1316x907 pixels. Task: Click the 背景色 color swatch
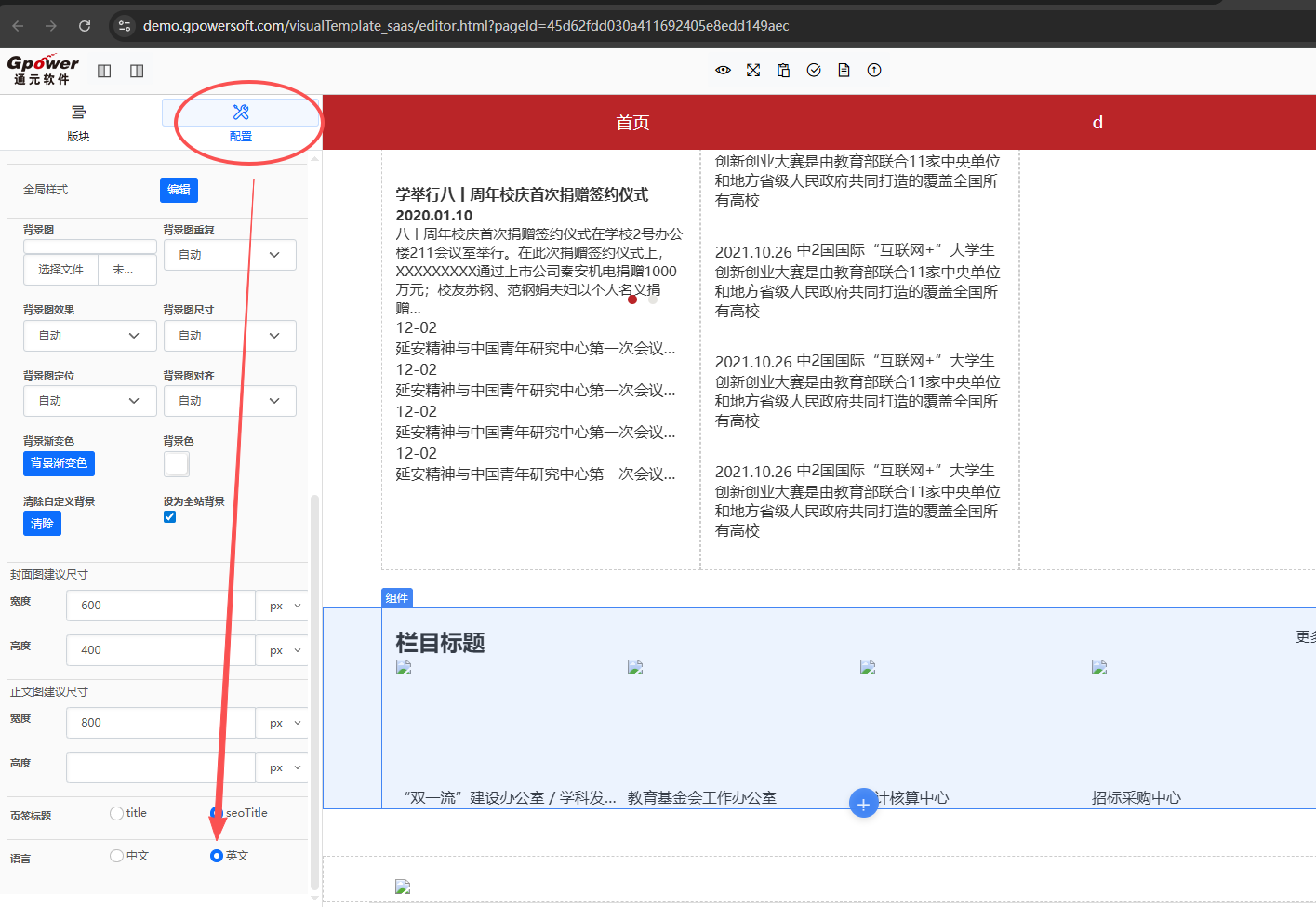[x=177, y=463]
